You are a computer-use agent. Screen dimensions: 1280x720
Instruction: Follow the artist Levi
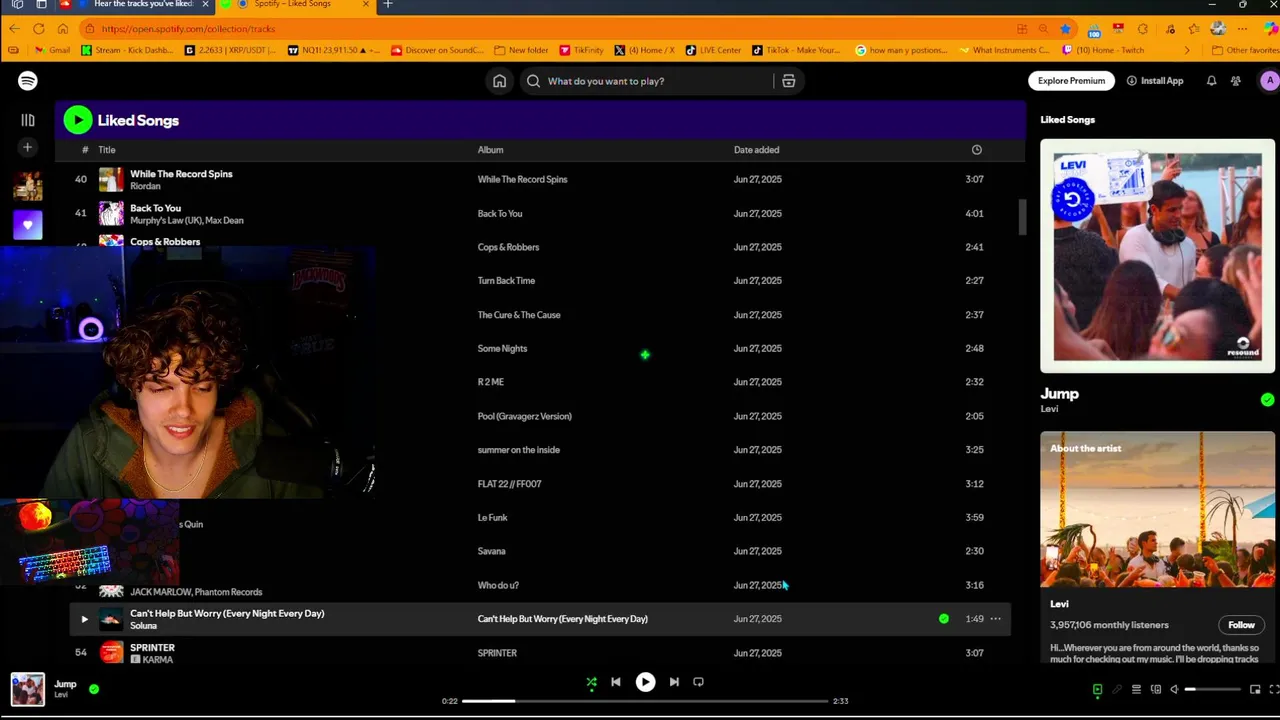coord(1241,625)
